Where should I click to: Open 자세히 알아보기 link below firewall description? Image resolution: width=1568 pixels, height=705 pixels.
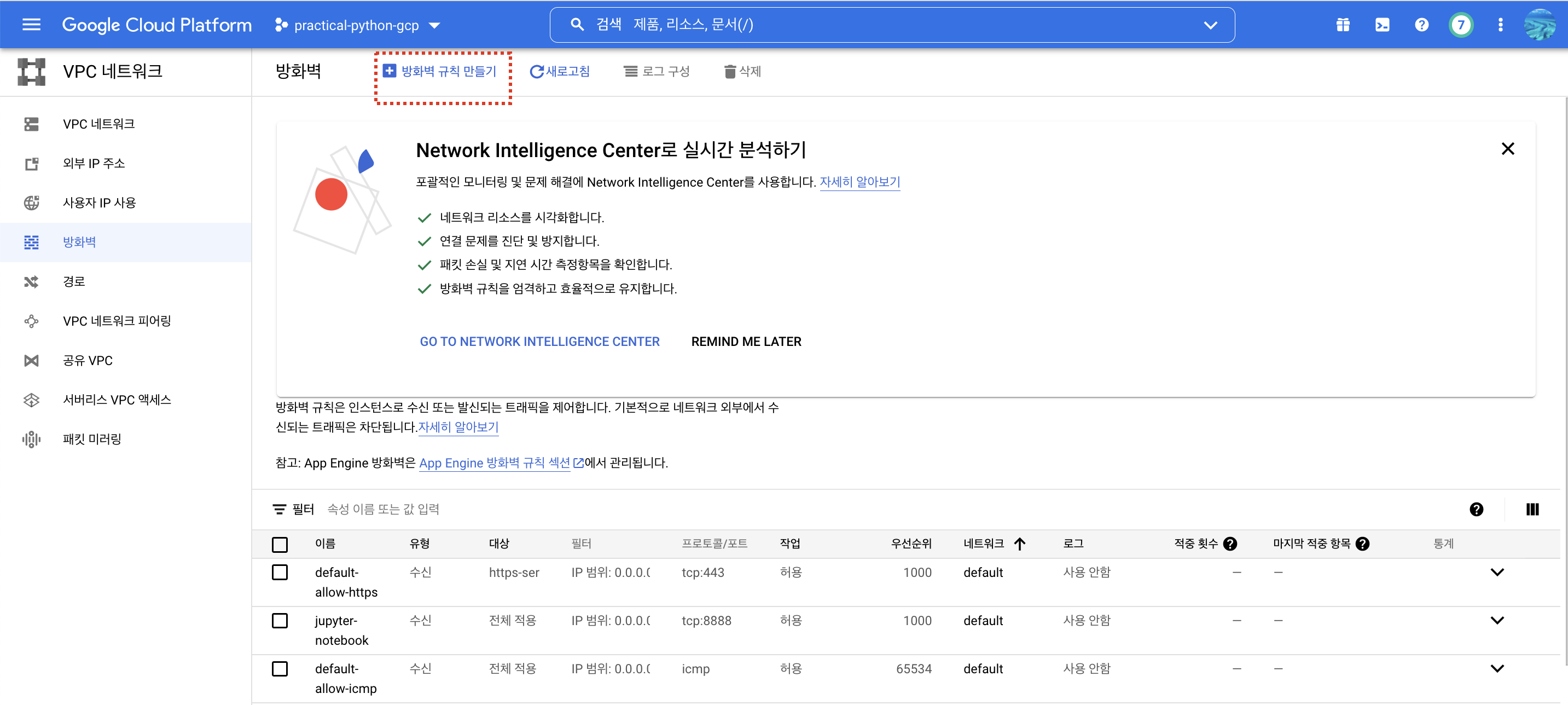458,427
